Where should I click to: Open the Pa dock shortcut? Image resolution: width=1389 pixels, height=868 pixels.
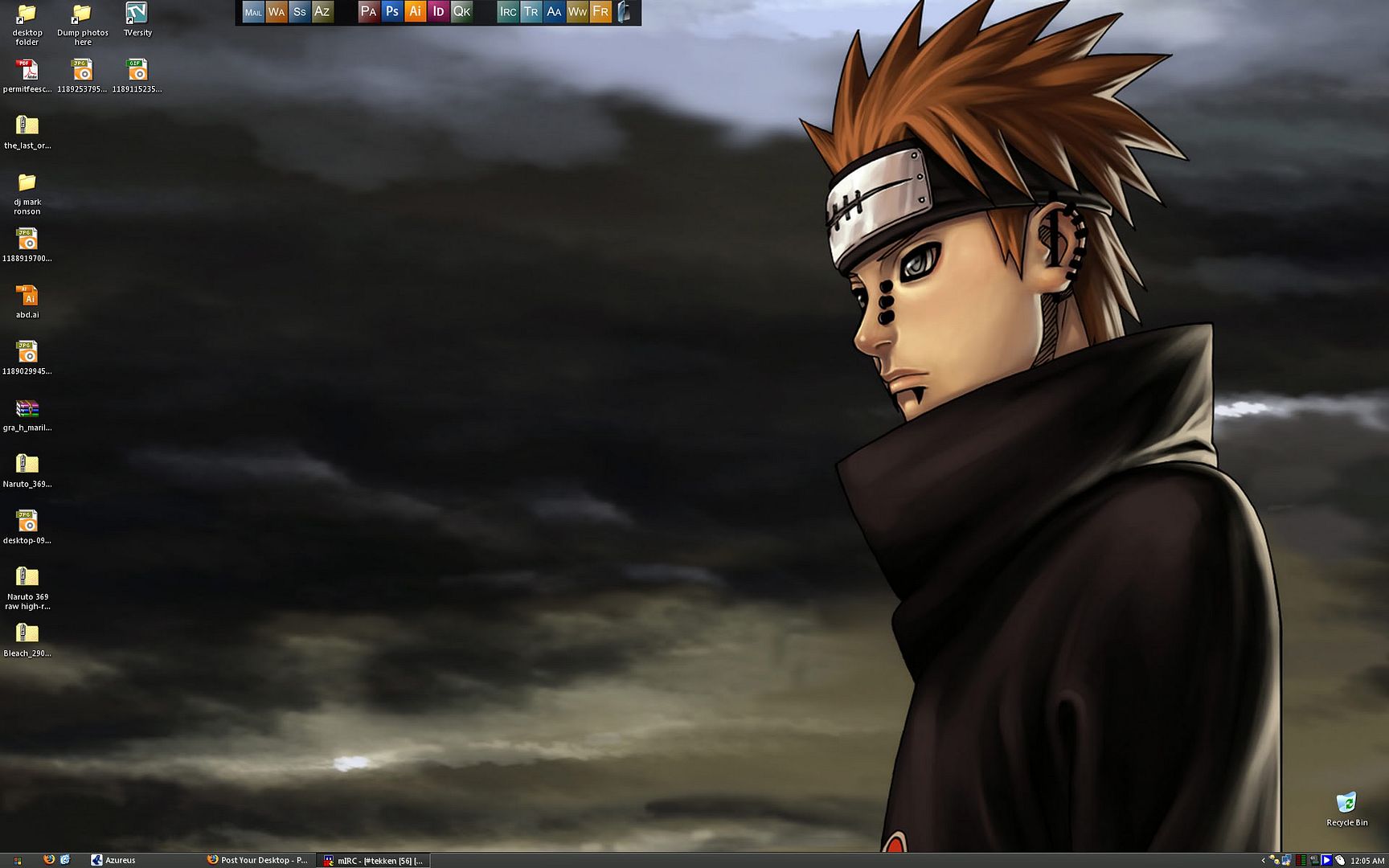(x=368, y=12)
